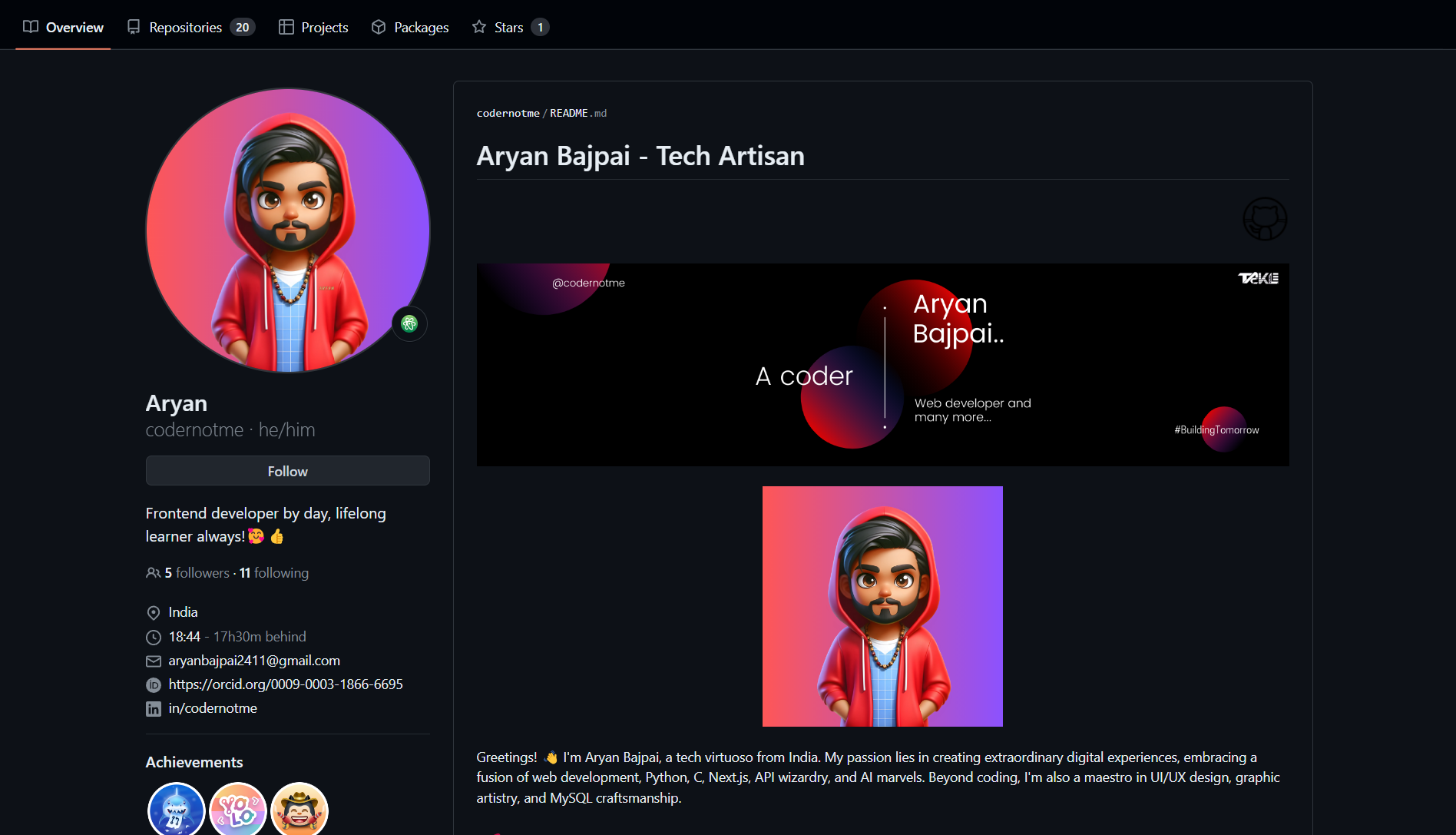The width and height of the screenshot is (1456, 835).
Task: Click the clock icon beside the local time
Action: tap(154, 637)
